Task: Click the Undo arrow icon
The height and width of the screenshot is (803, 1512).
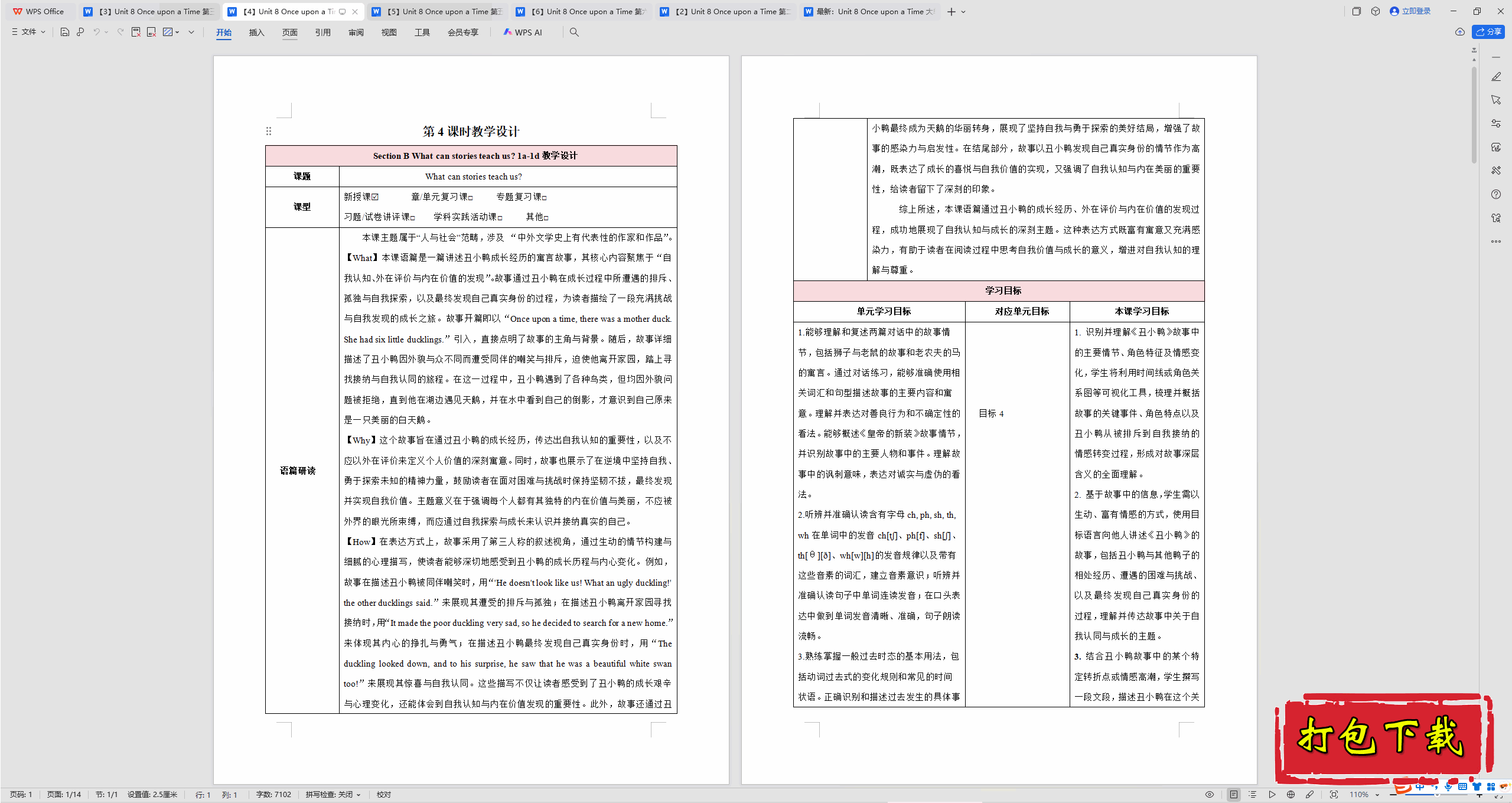Action: pyautogui.click(x=96, y=32)
